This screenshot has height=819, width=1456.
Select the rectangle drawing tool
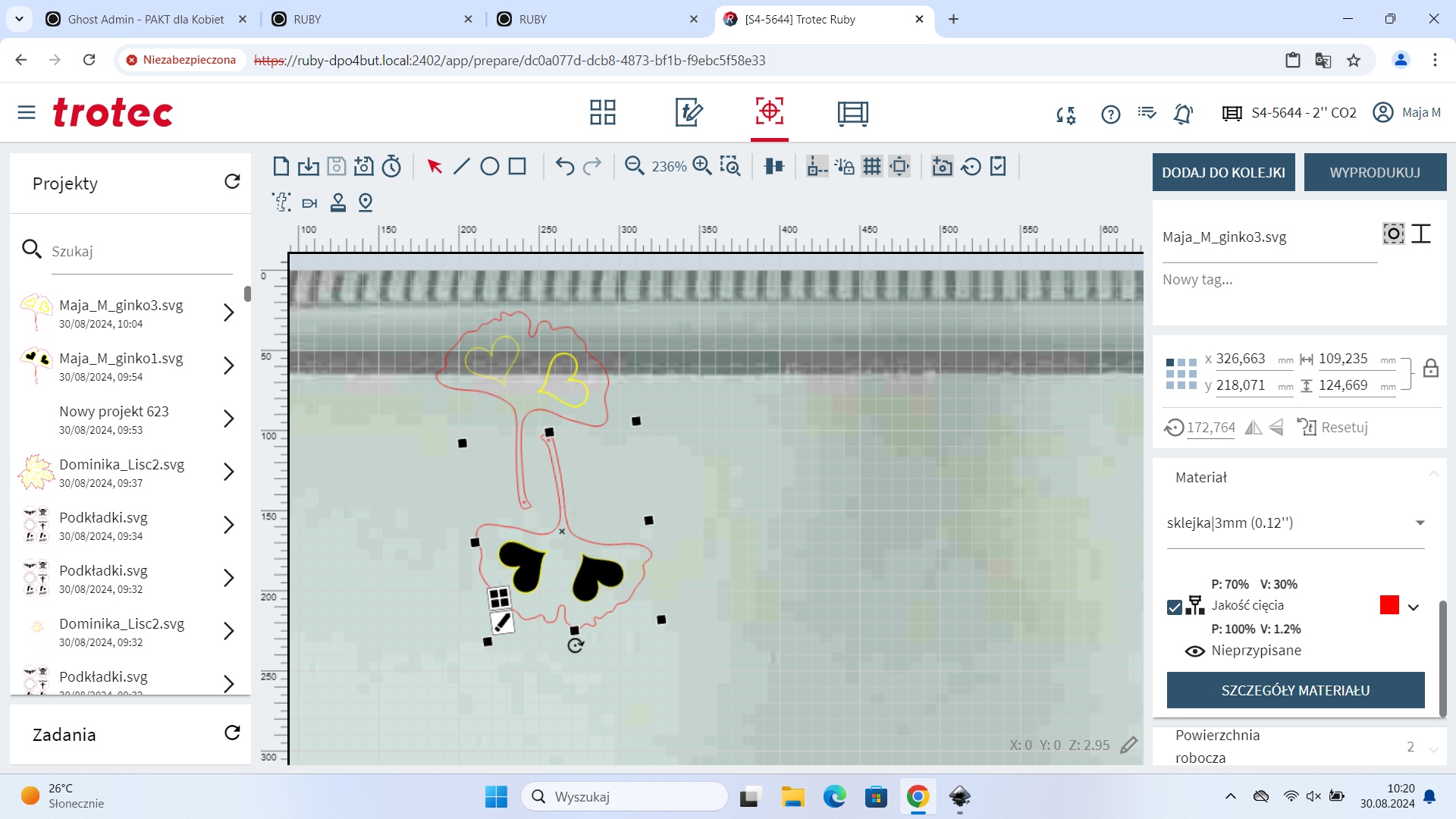(x=517, y=166)
